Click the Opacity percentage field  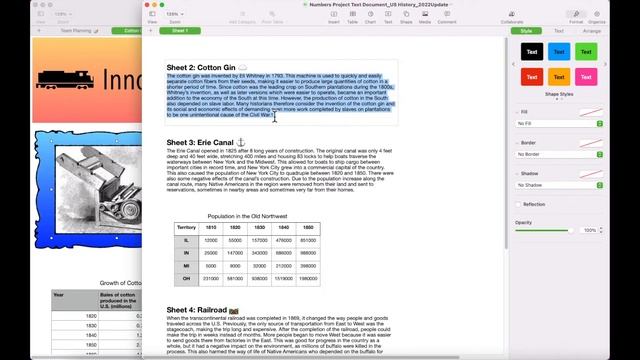(x=589, y=231)
